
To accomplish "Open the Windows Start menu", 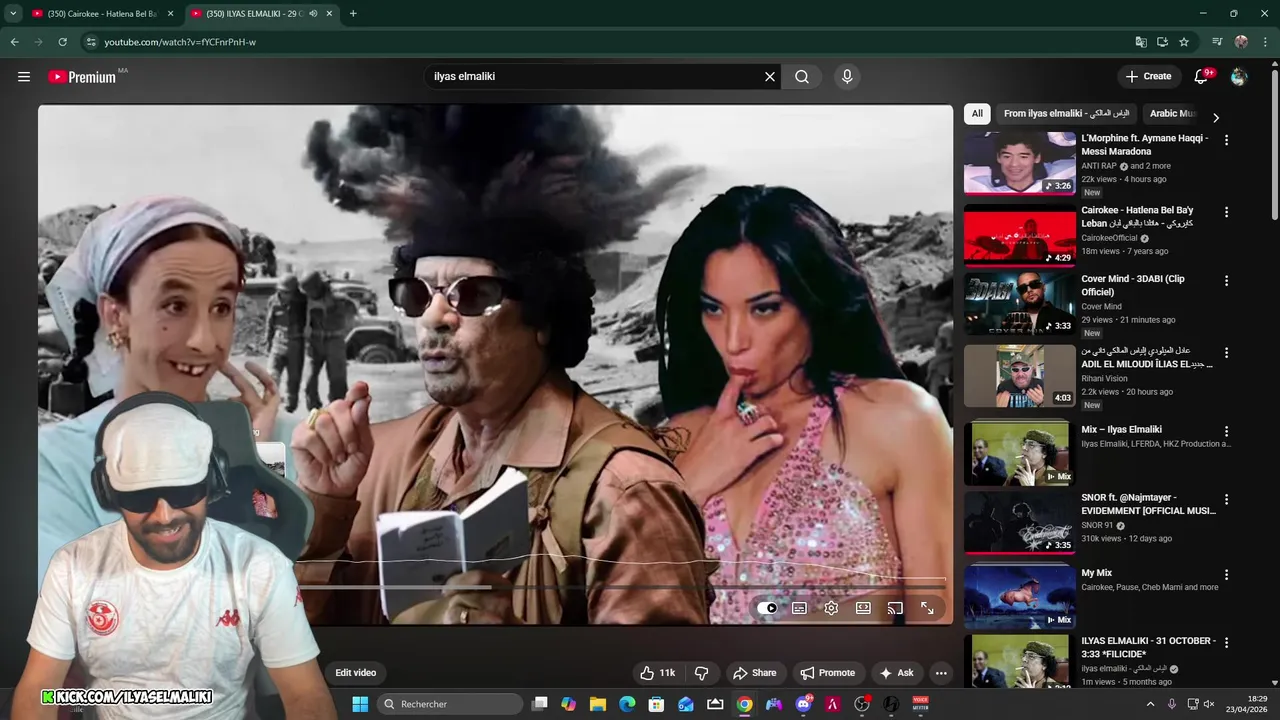I will pos(360,704).
